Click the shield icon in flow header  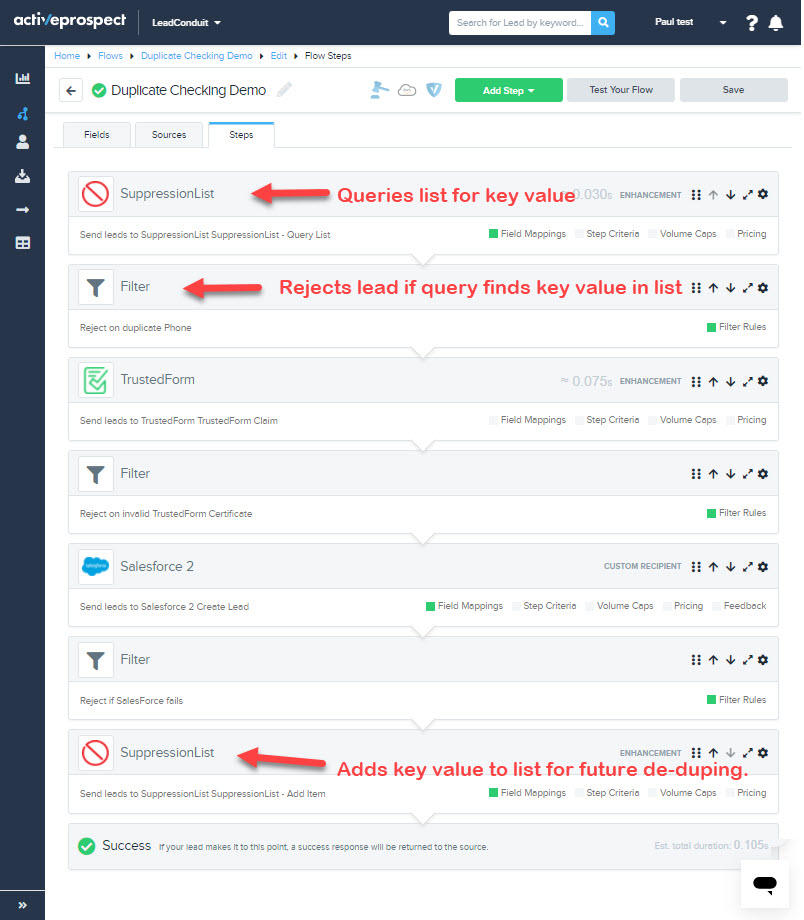(x=434, y=90)
